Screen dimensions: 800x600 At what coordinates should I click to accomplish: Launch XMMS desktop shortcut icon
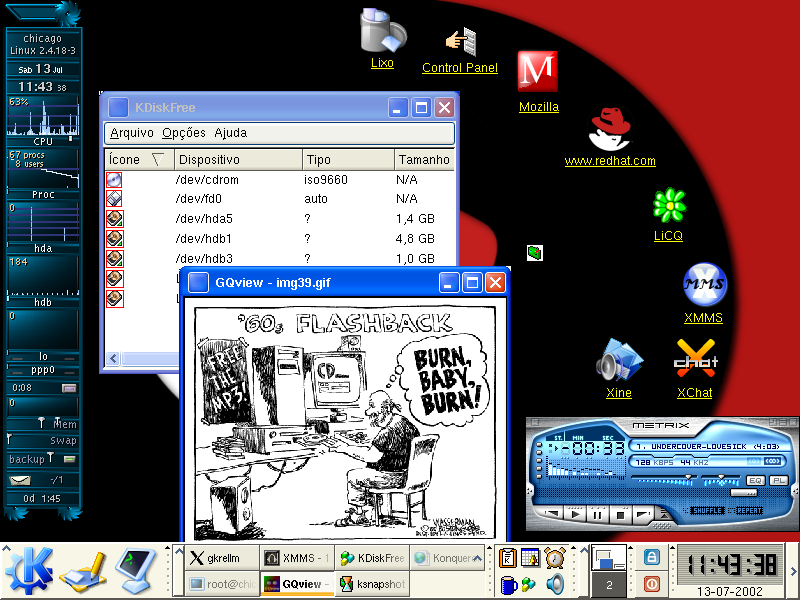point(705,284)
